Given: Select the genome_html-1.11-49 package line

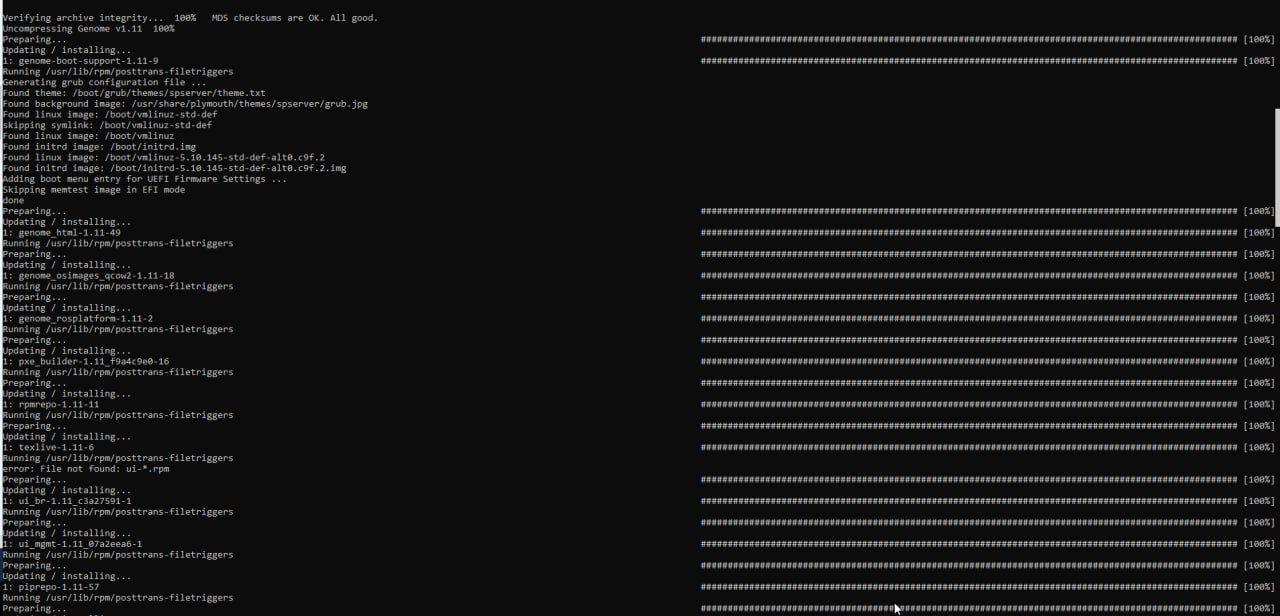Looking at the screenshot, I should [x=61, y=233].
